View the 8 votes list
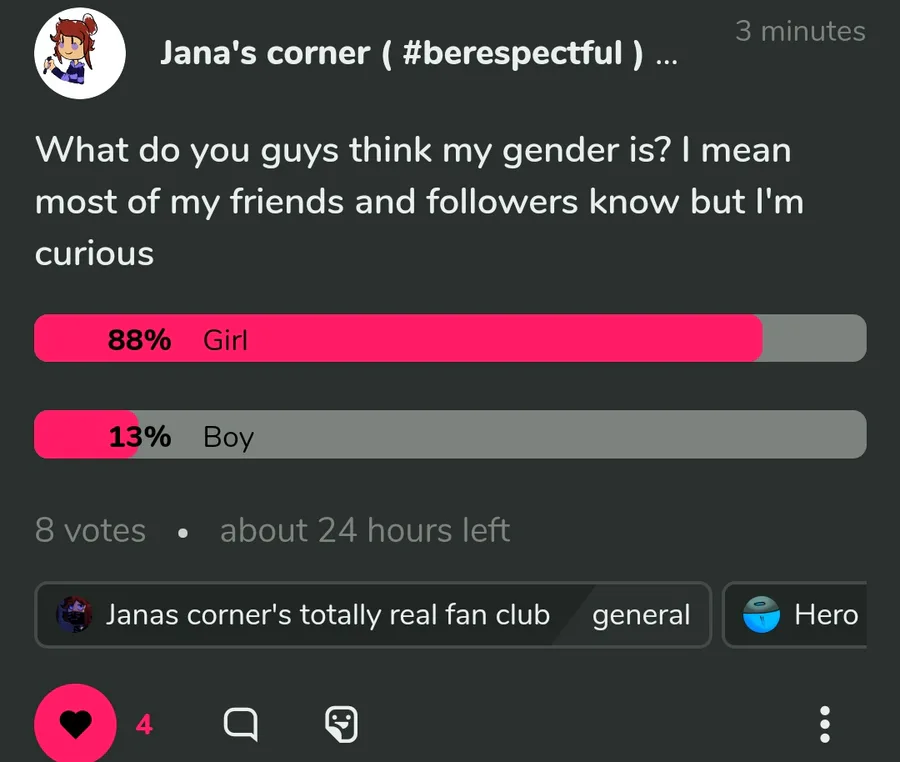This screenshot has width=900, height=762. pyautogui.click(x=90, y=530)
